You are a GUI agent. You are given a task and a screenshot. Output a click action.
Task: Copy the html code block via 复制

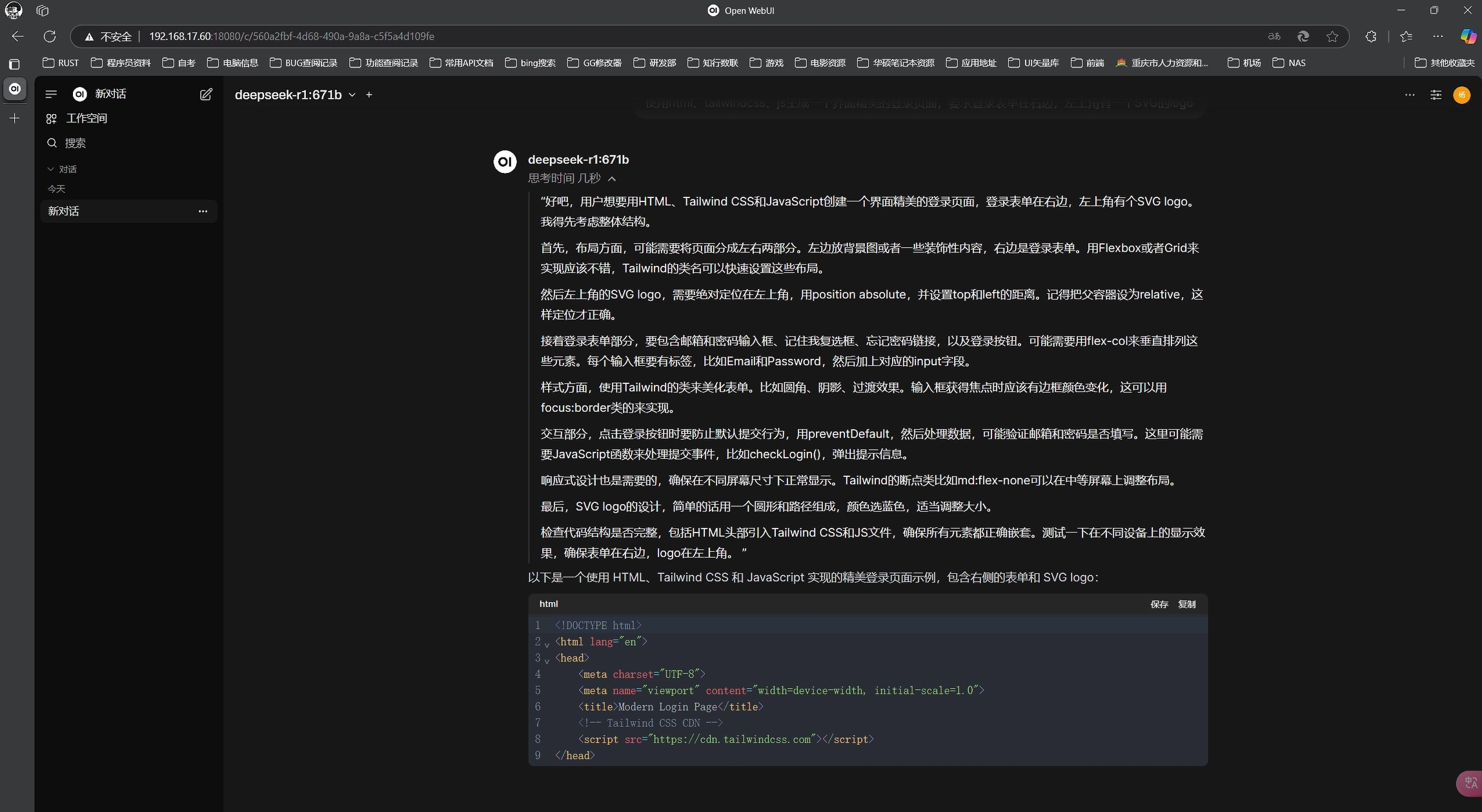pyautogui.click(x=1187, y=604)
